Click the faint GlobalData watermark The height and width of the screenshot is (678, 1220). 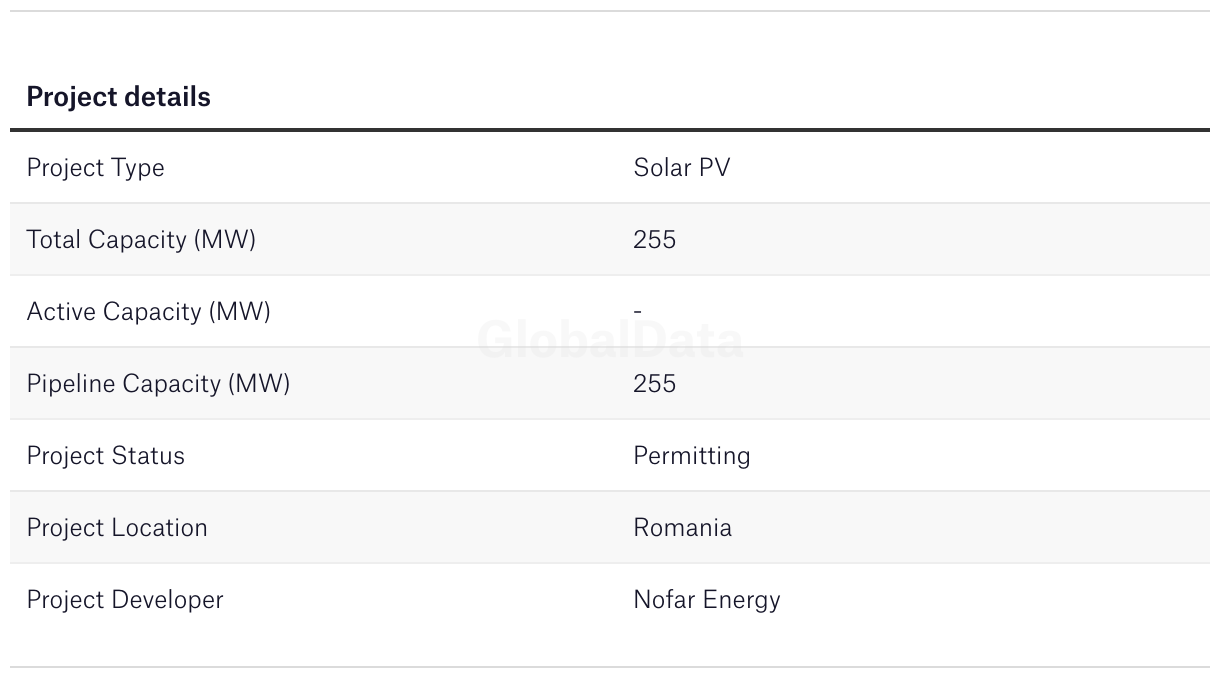(x=610, y=341)
